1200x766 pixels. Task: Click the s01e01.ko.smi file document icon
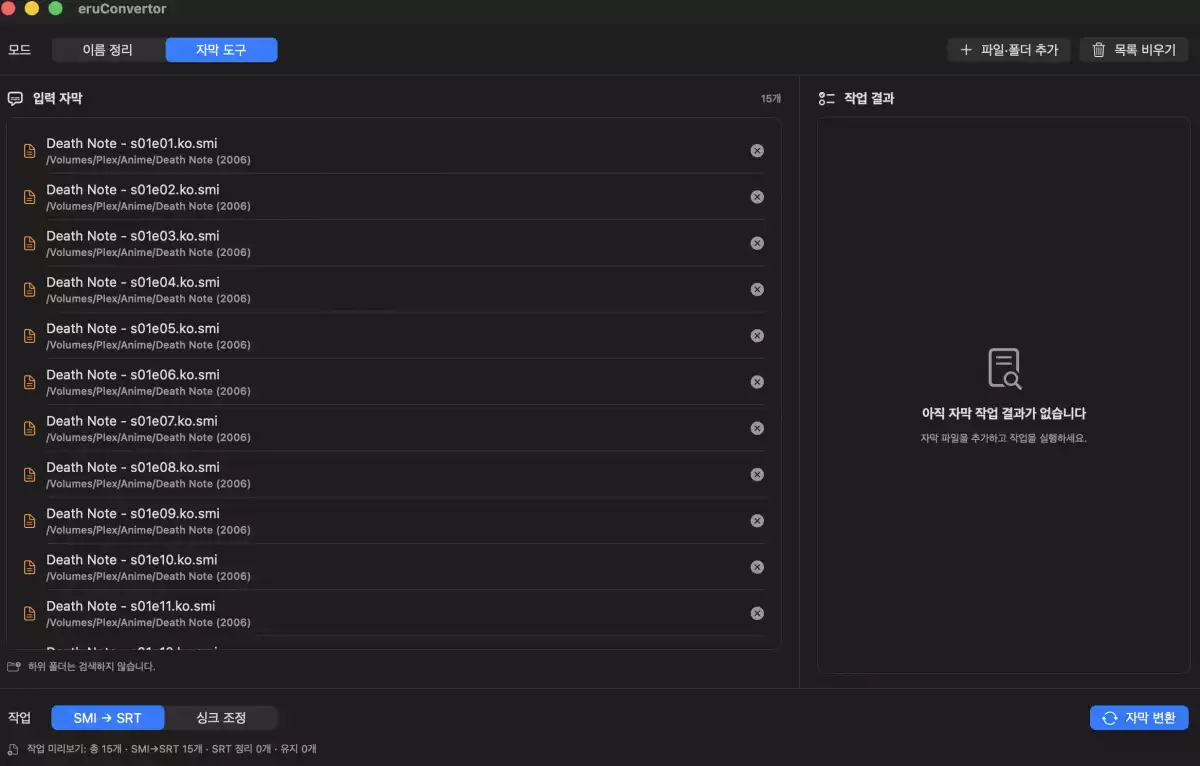30,151
